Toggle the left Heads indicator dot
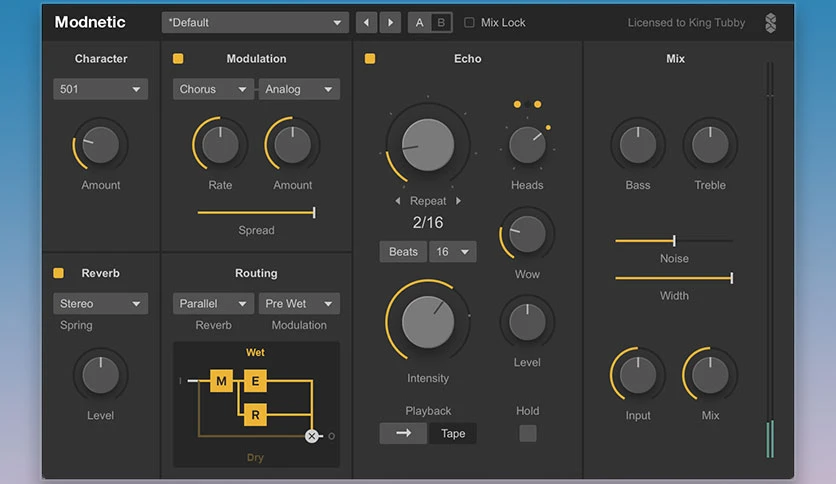The height and width of the screenshot is (484, 836). pos(517,104)
